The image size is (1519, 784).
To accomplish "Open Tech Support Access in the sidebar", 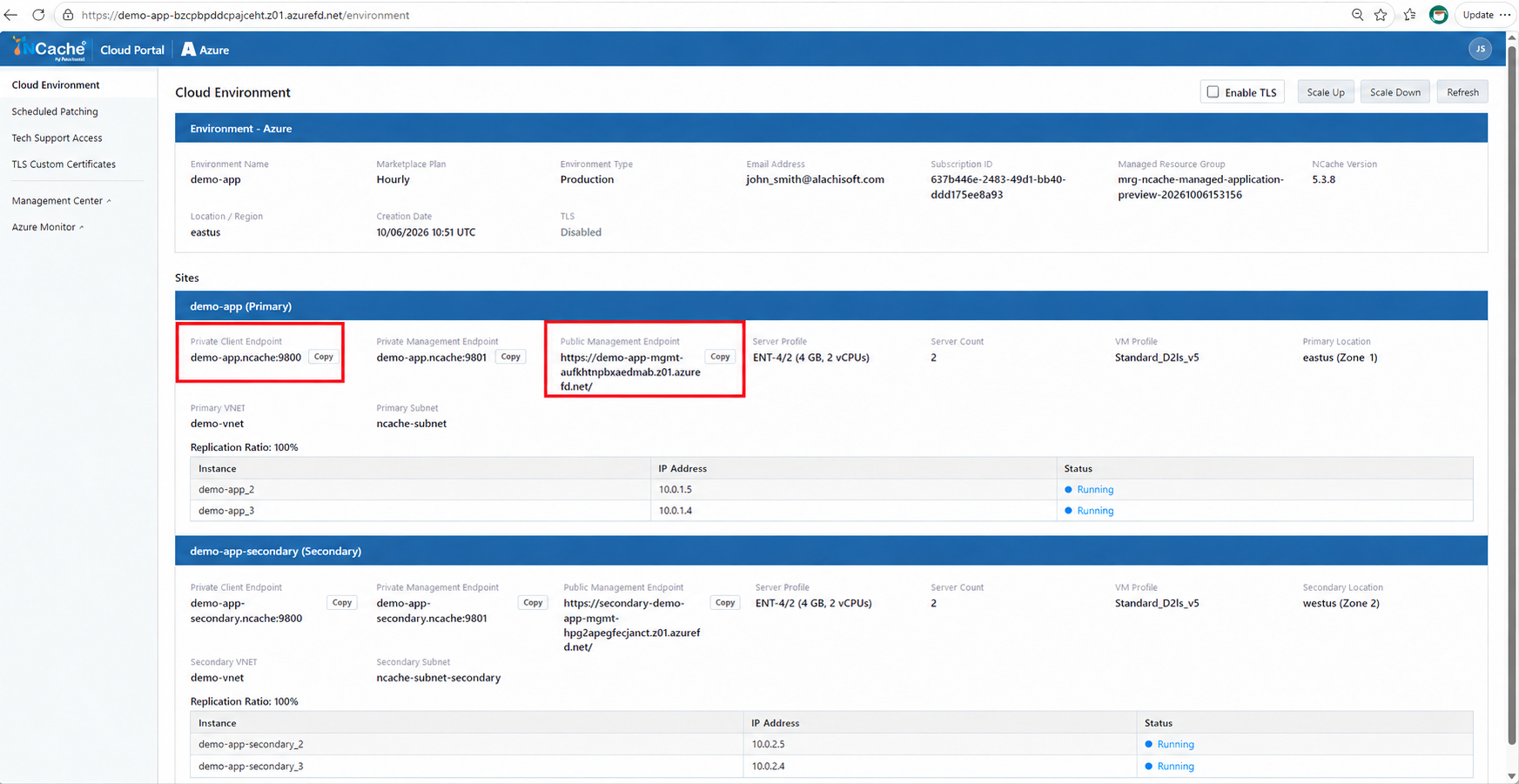I will (x=57, y=138).
